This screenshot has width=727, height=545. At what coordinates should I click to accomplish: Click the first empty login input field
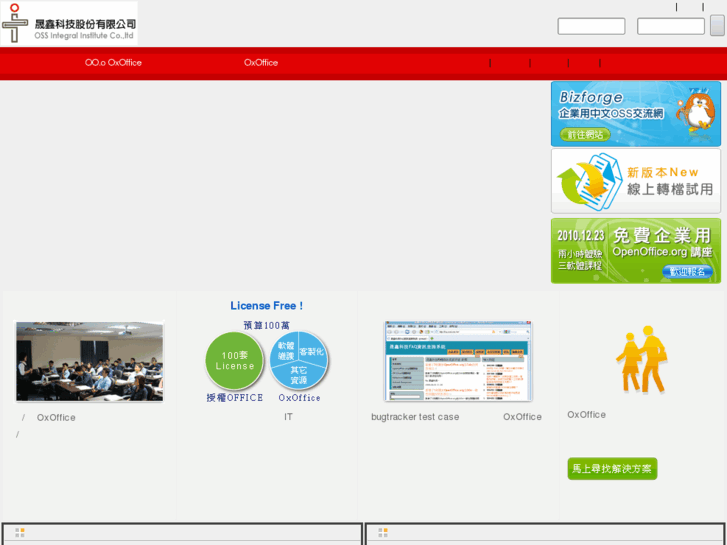[591, 26]
